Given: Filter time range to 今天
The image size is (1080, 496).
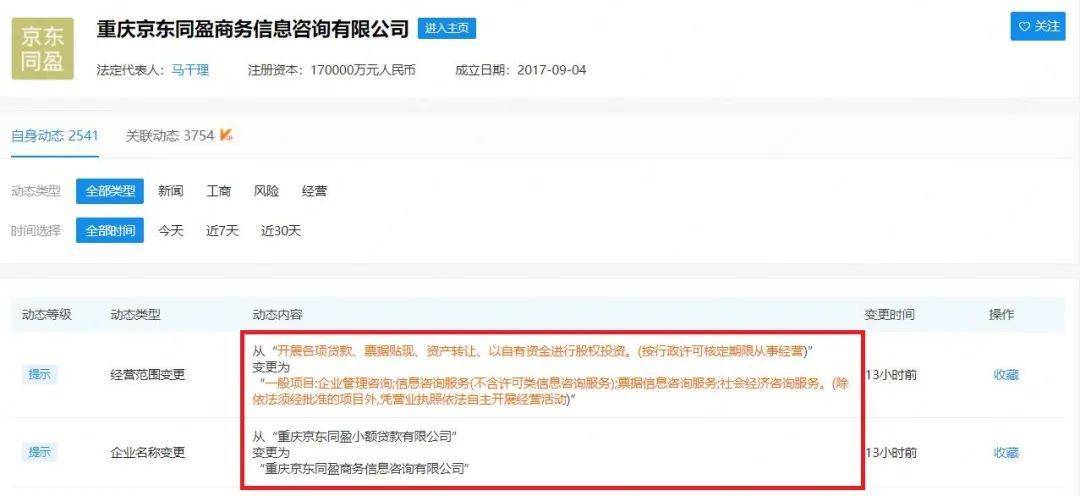Looking at the screenshot, I should [x=171, y=231].
